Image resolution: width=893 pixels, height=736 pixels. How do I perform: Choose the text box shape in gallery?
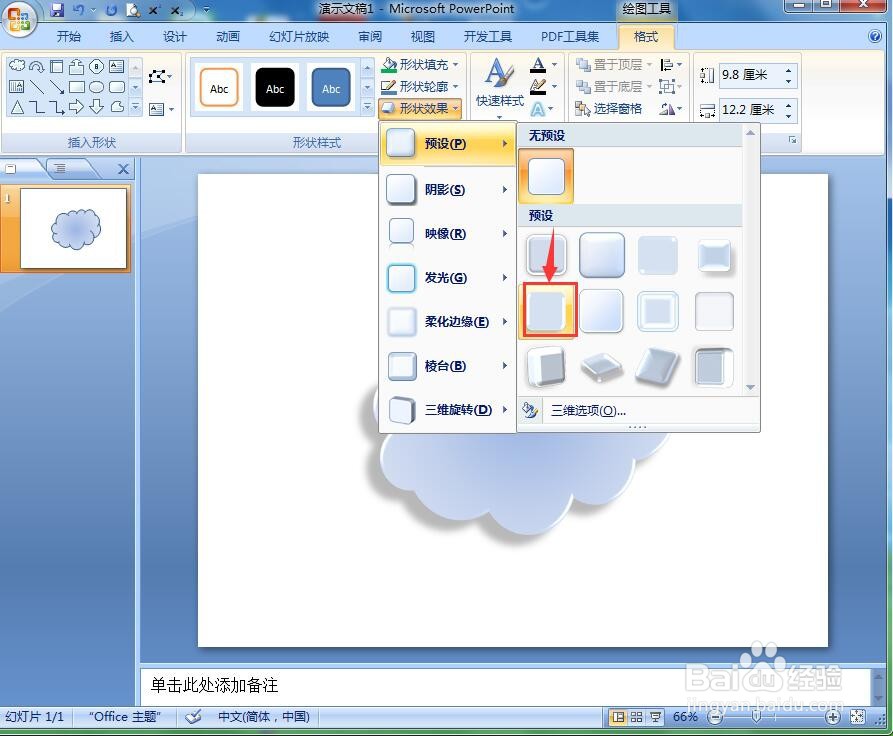(117, 66)
